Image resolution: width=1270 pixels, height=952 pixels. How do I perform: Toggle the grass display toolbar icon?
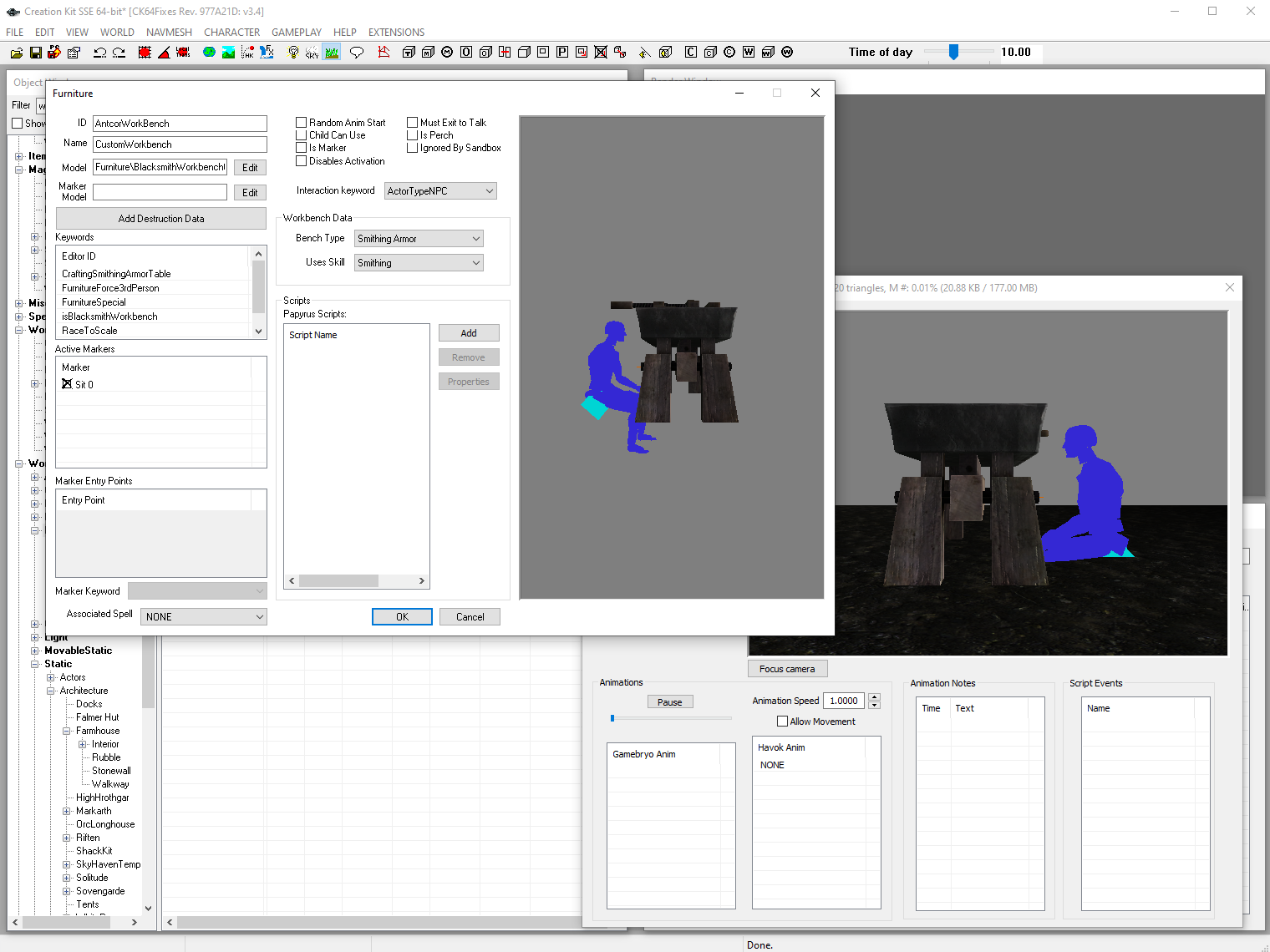332,53
